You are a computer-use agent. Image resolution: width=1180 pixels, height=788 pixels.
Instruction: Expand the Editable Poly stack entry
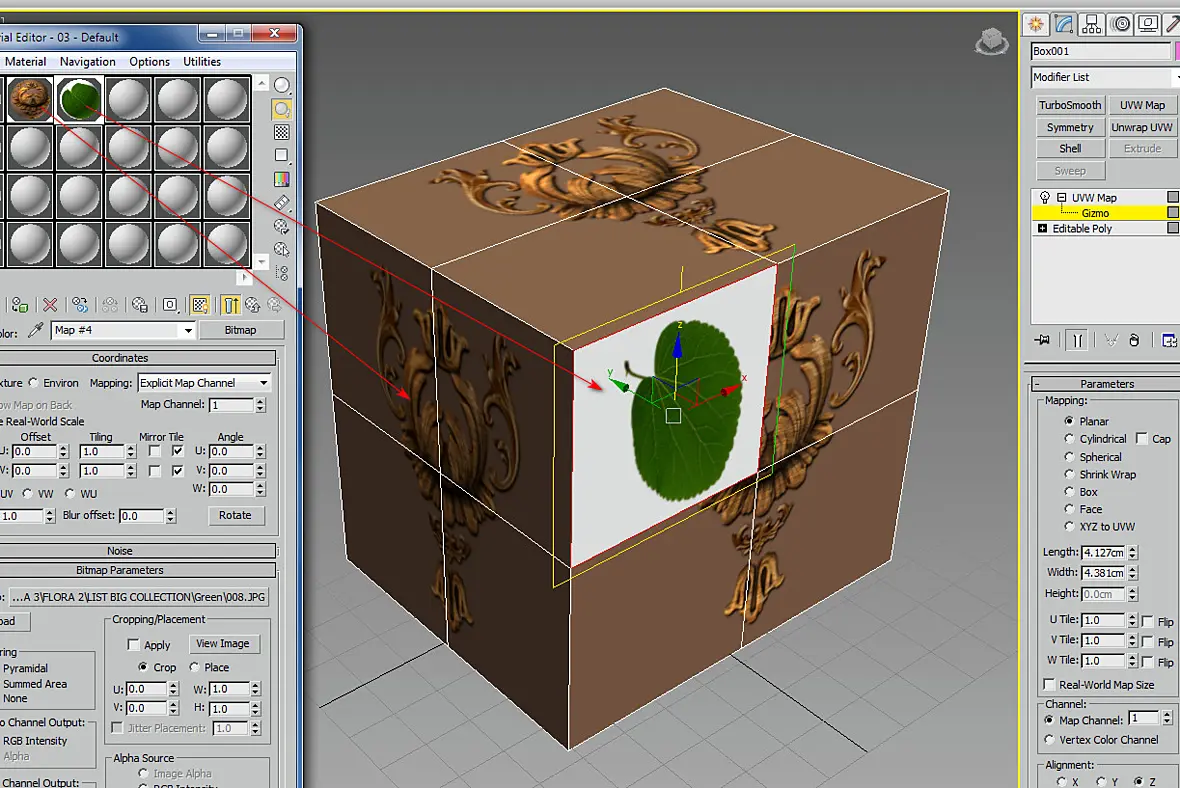[x=1042, y=228]
